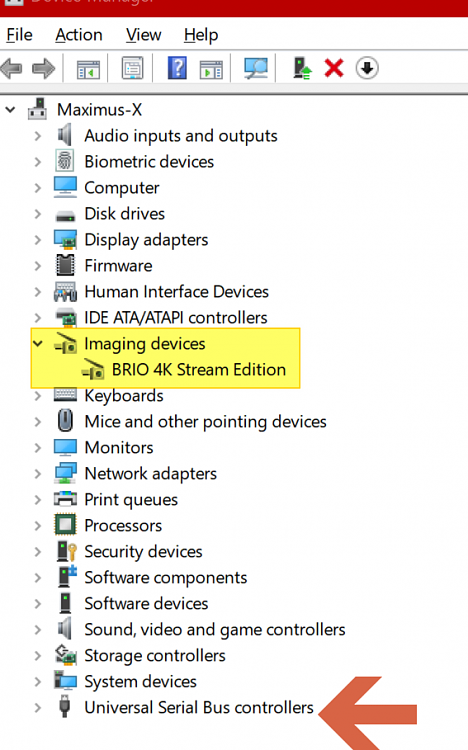Expand the Display adapters category

click(x=38, y=240)
